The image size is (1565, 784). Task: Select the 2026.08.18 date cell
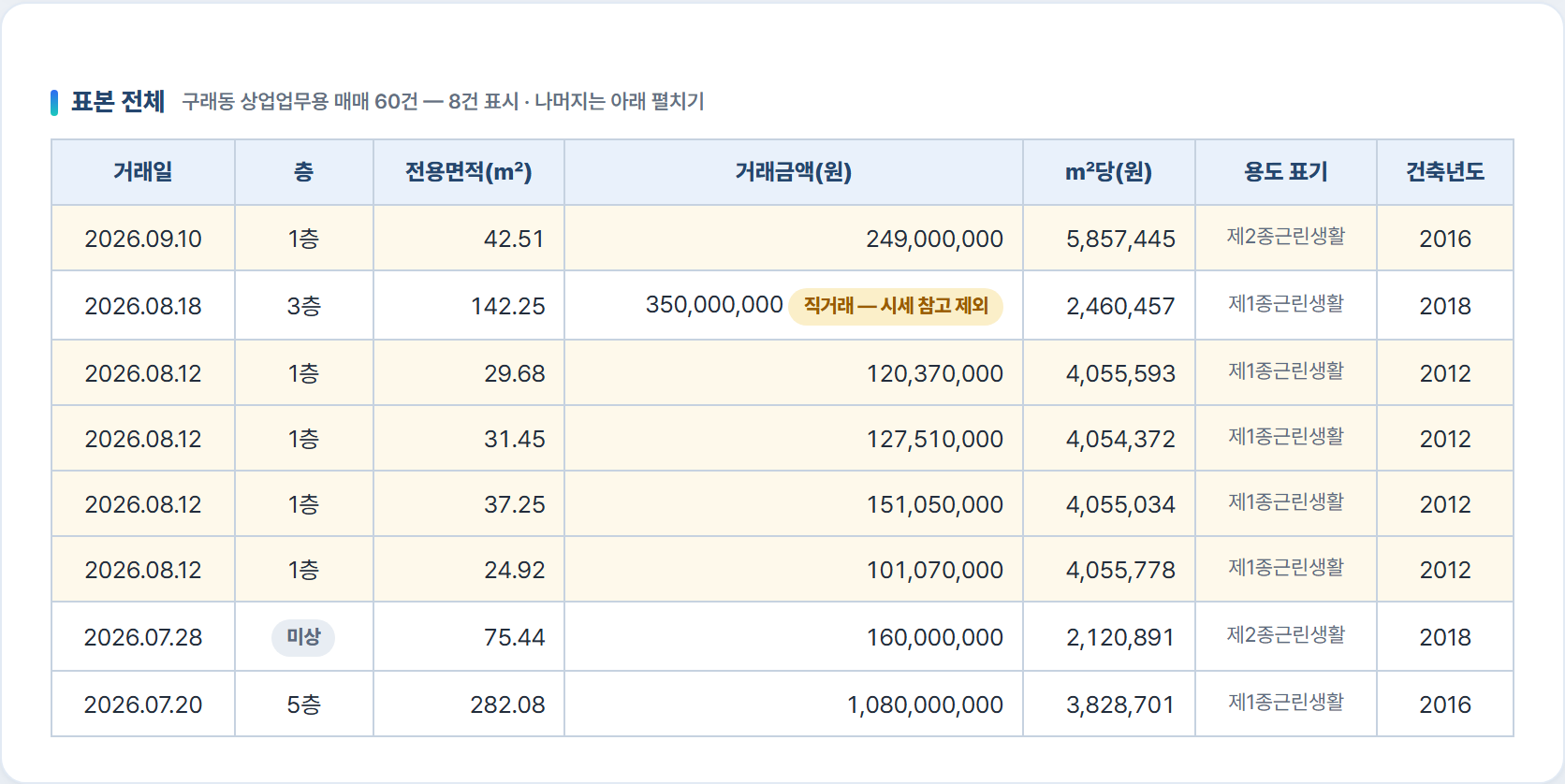tap(143, 306)
